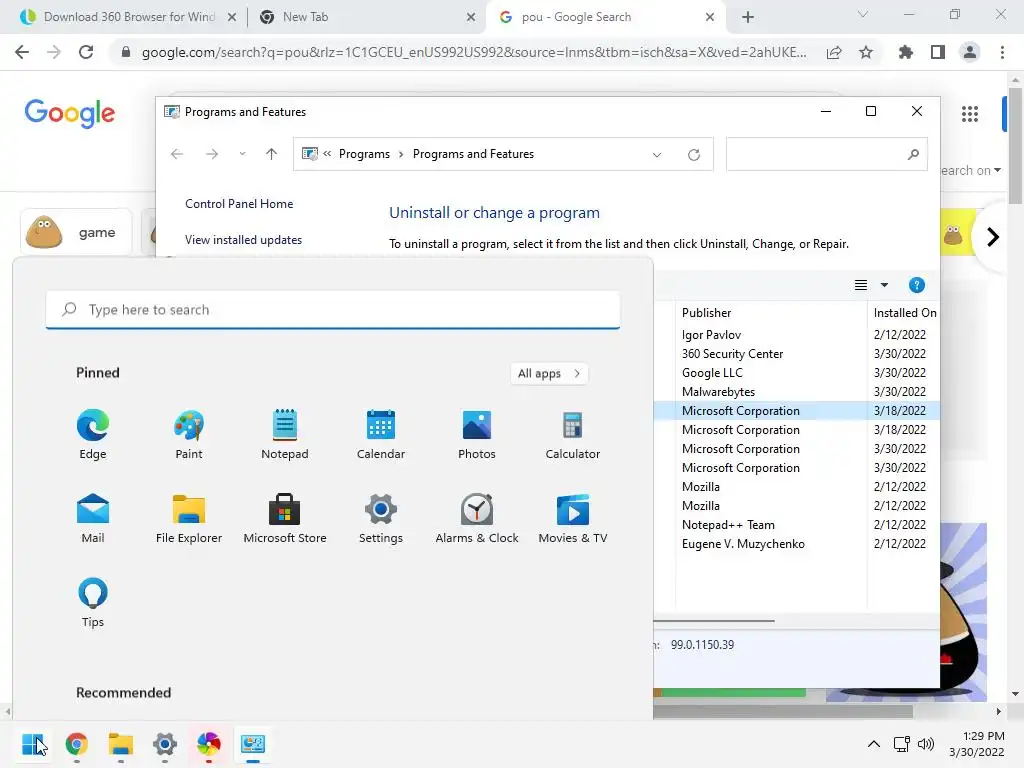Image resolution: width=1024 pixels, height=768 pixels.
Task: Click the Windows Start button on taskbar
Action: pyautogui.click(x=33, y=744)
